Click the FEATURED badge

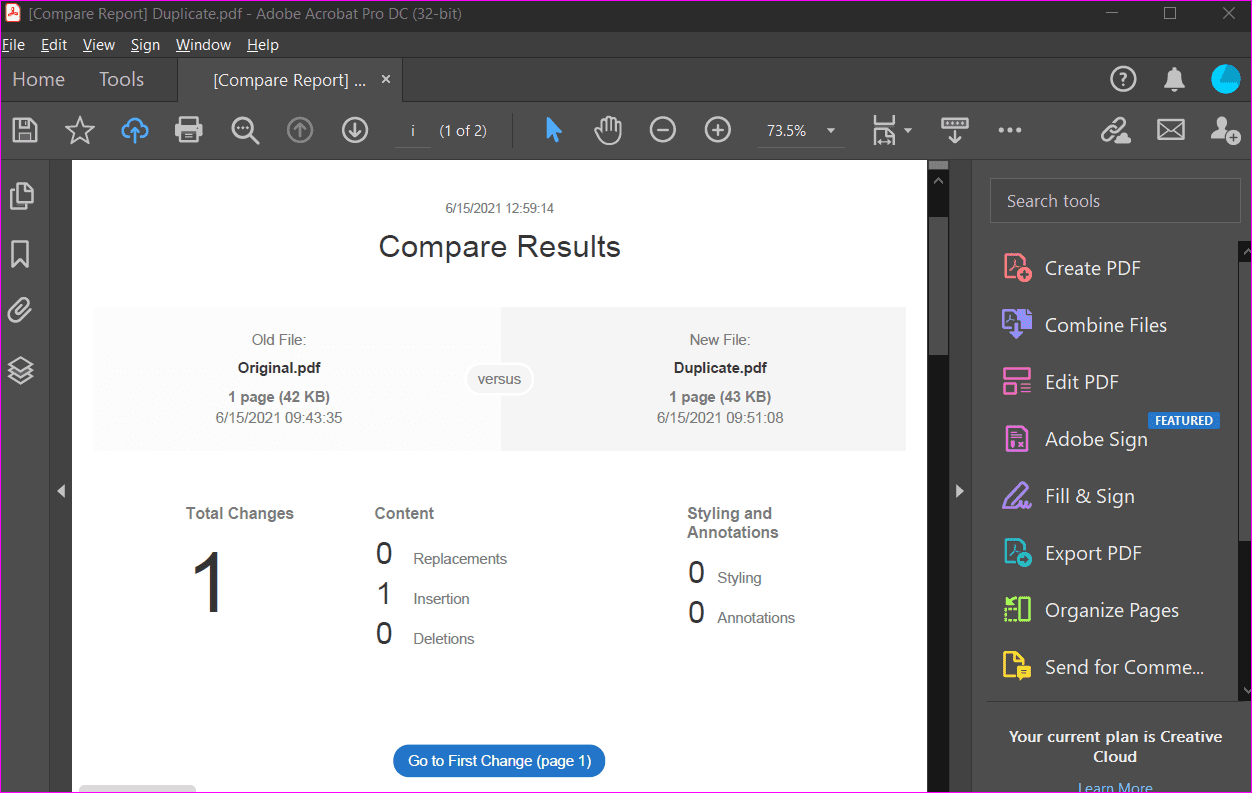click(1184, 421)
